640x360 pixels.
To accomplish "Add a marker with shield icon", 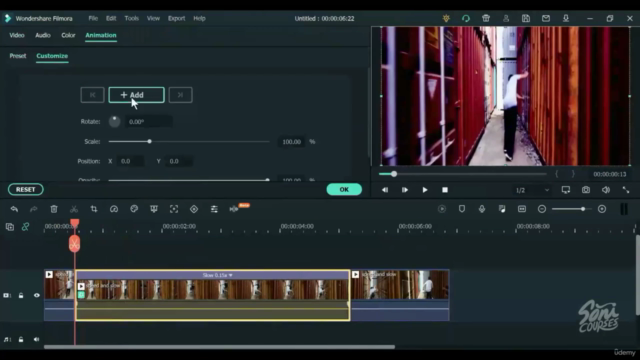I will [x=462, y=209].
